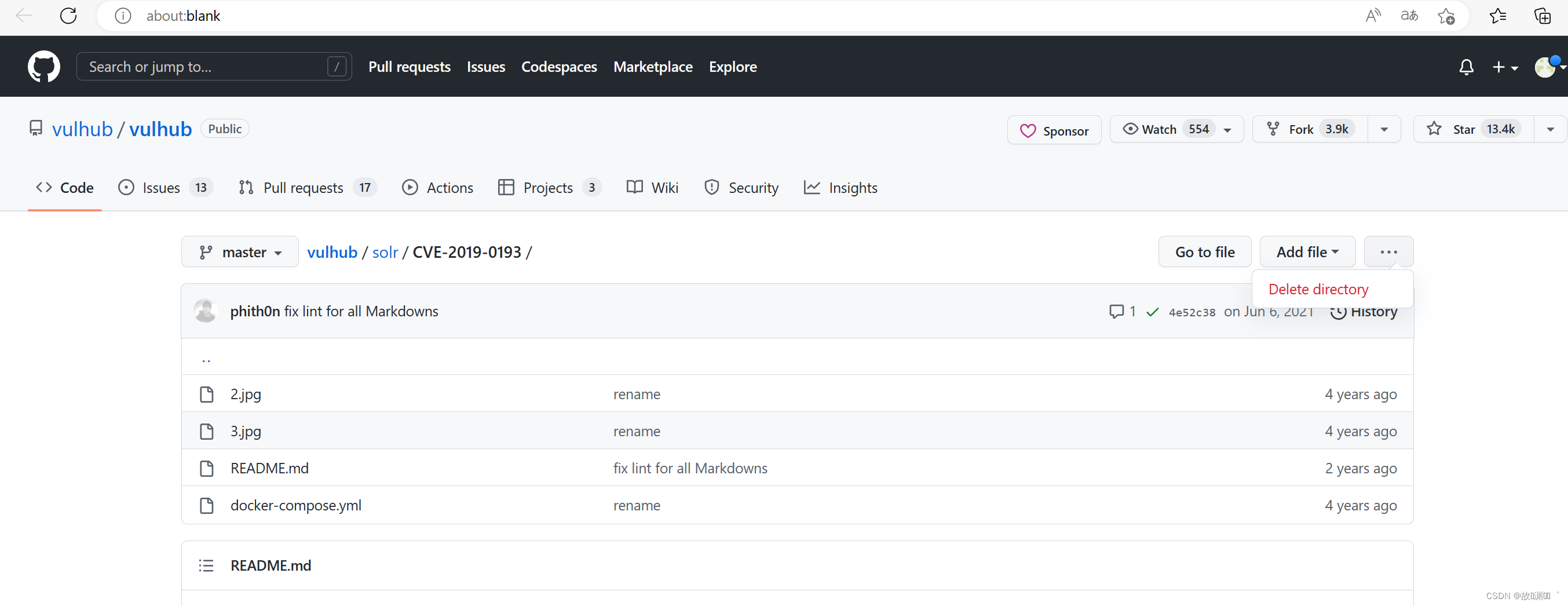Open the read aloud icon in the address bar

tap(1373, 16)
